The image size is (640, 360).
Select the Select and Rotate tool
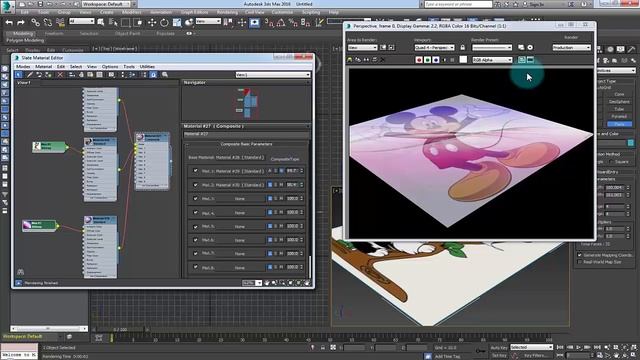[x=164, y=23]
